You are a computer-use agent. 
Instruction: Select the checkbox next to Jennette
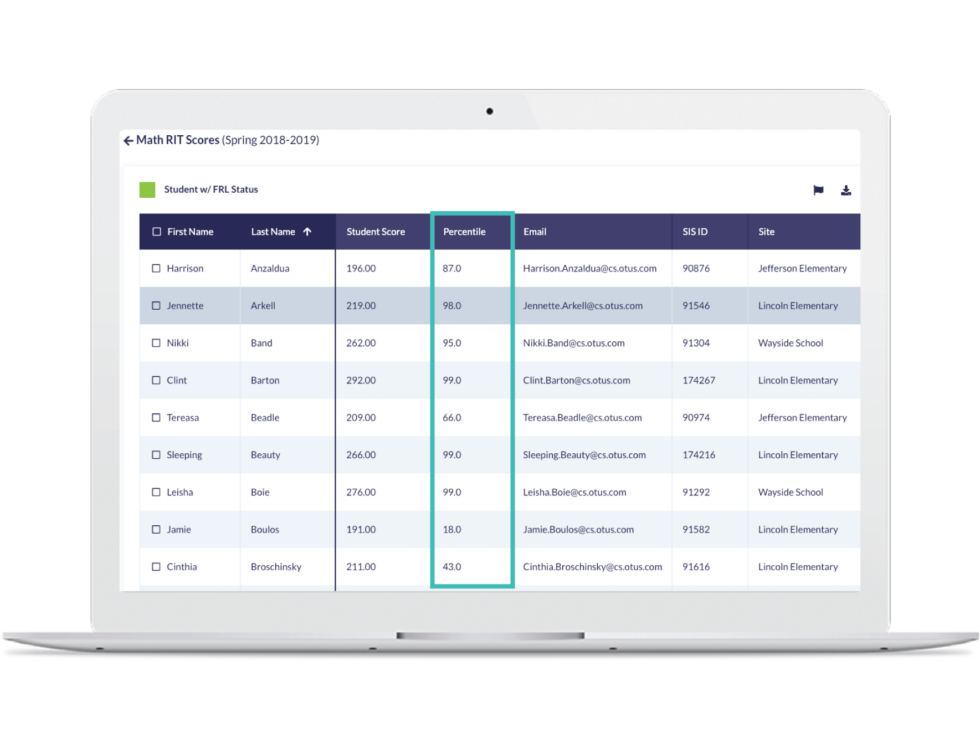[156, 306]
